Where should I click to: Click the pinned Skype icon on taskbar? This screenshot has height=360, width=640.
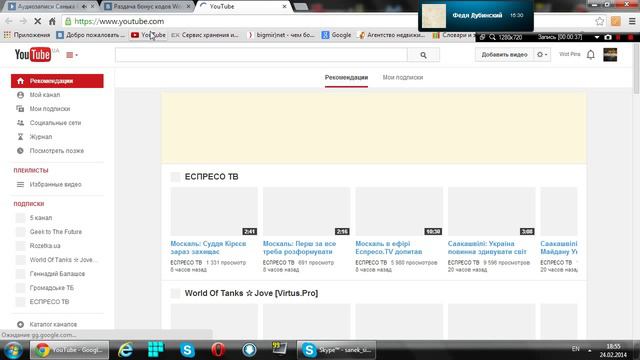(187, 350)
